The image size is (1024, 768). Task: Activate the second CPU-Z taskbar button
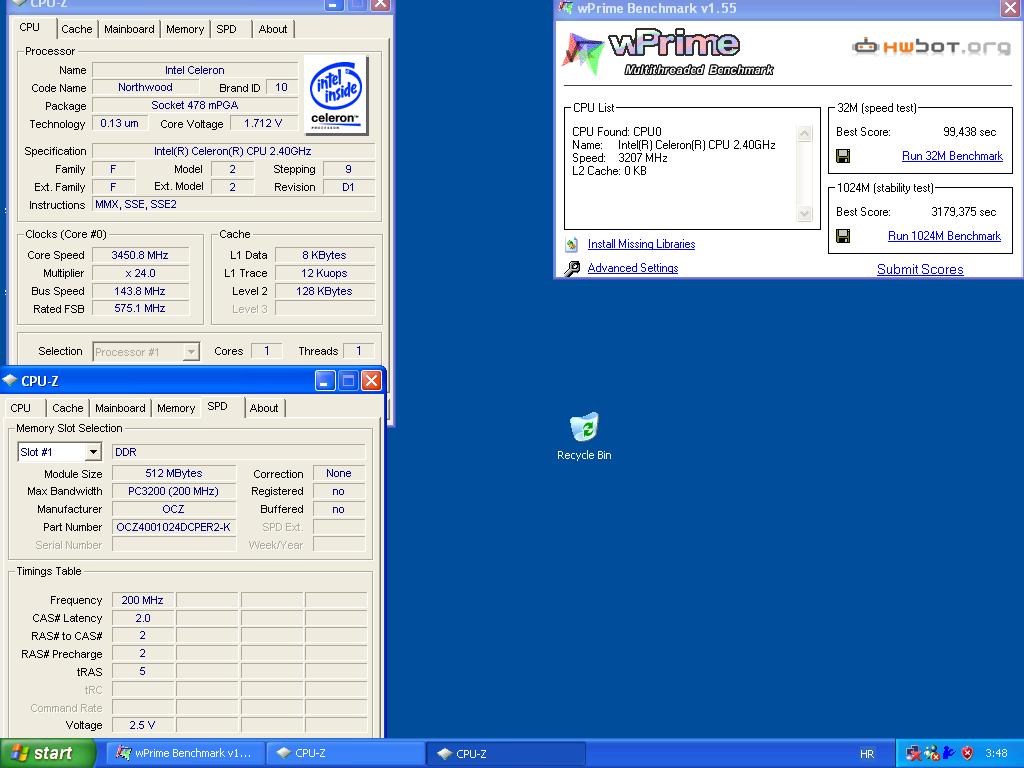tap(507, 753)
